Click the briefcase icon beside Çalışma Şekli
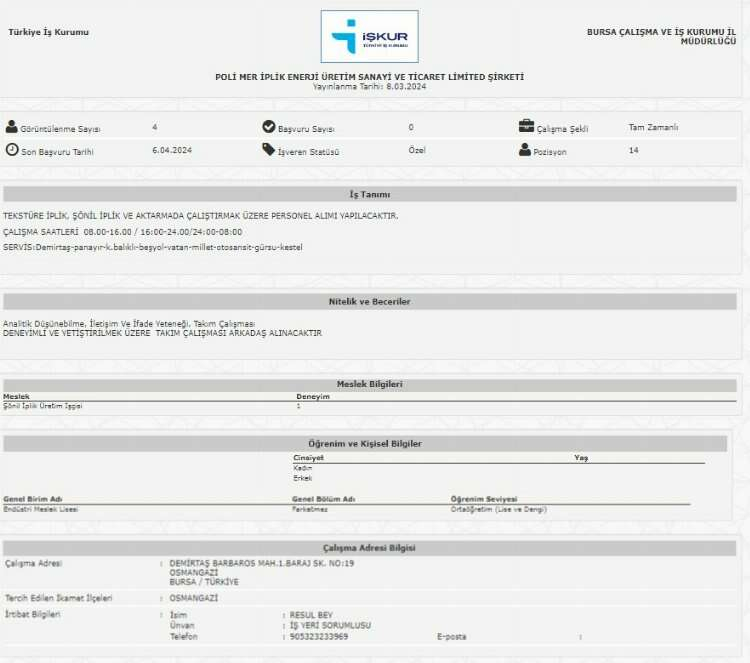The image size is (750, 663). pos(526,127)
